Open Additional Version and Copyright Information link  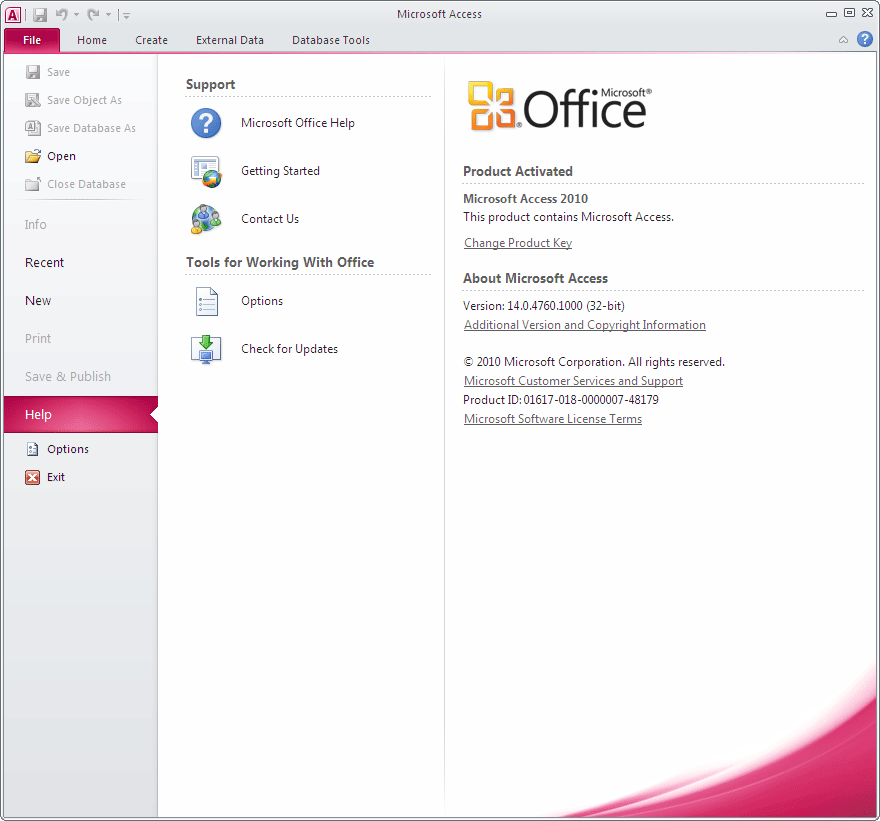click(585, 325)
